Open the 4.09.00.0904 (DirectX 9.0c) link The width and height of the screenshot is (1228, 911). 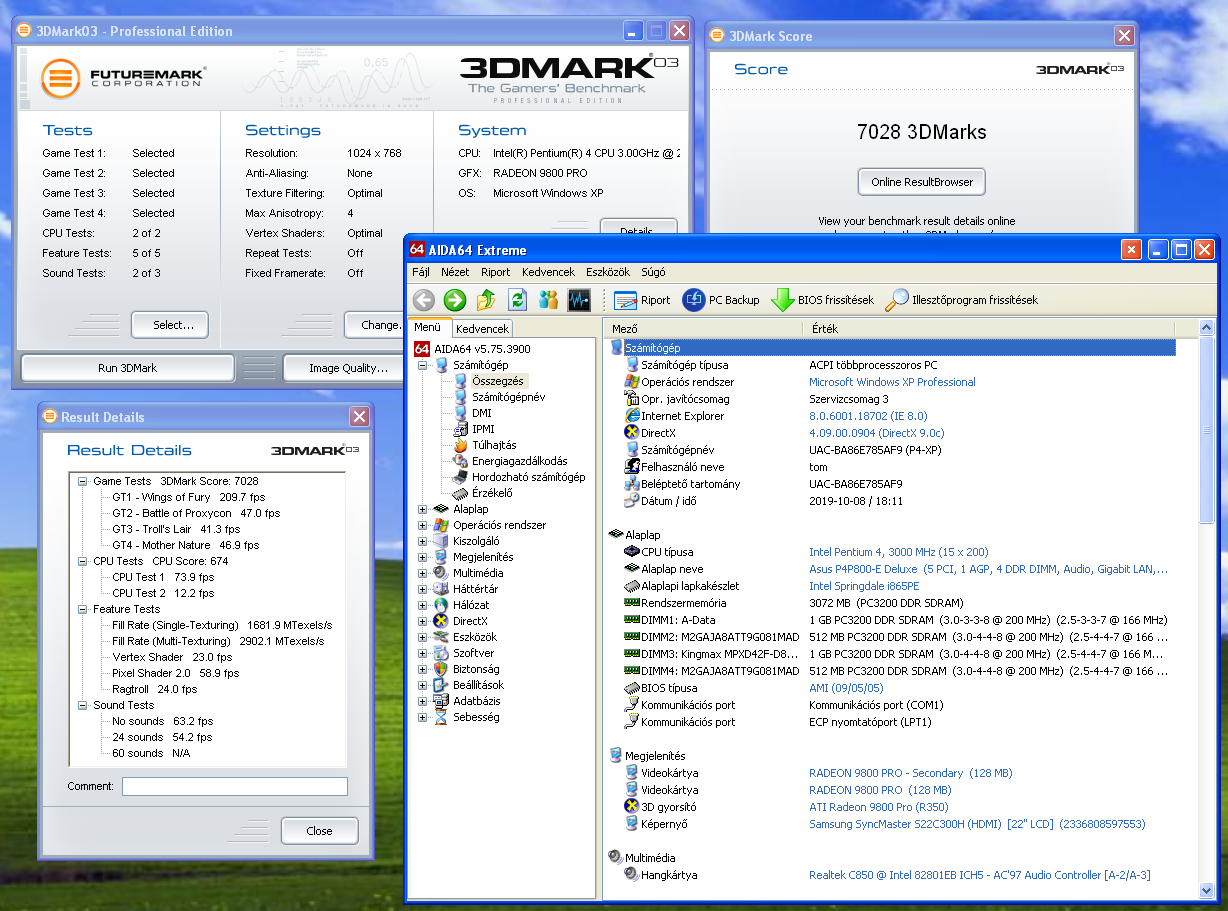(x=876, y=433)
